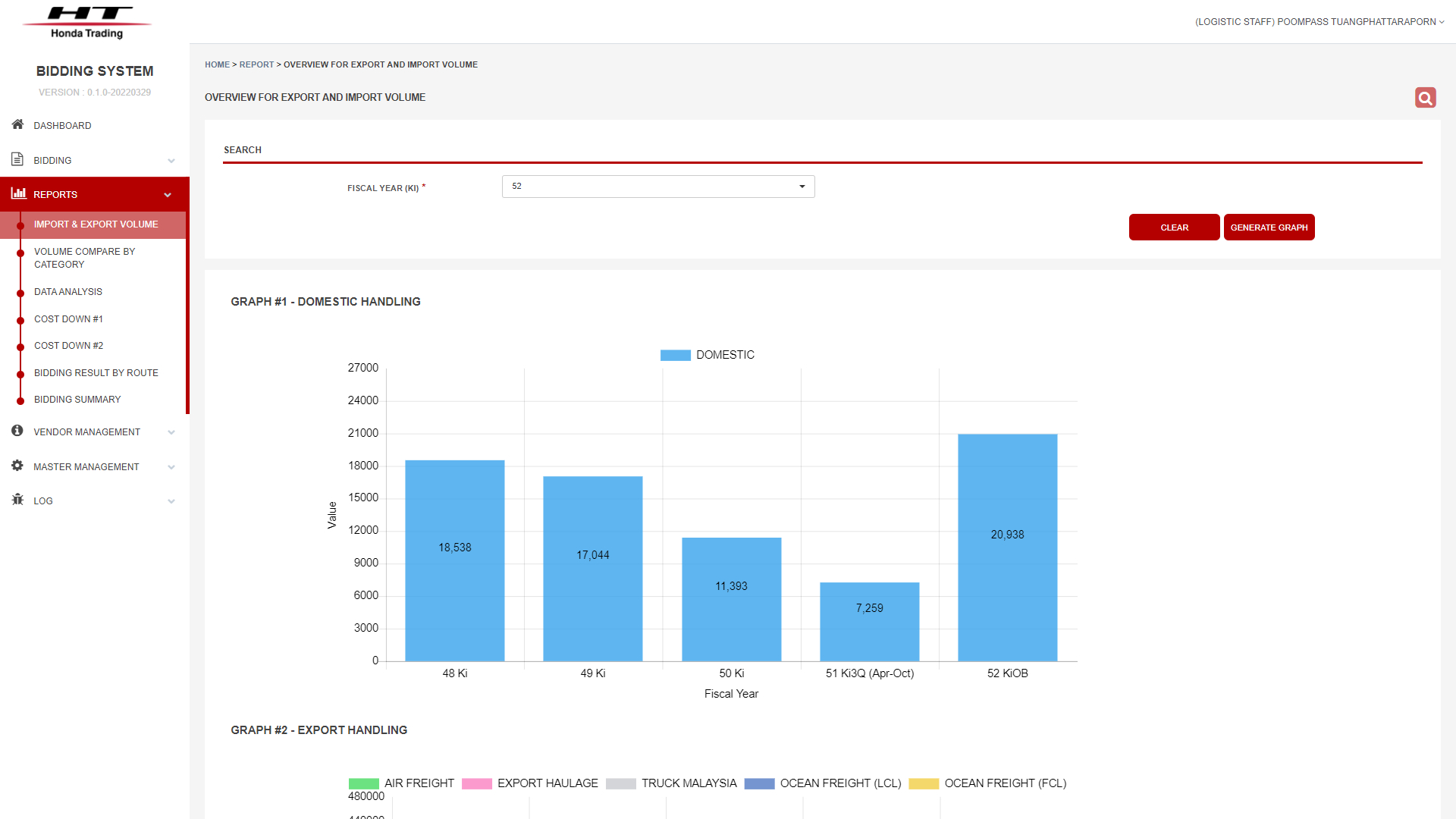The width and height of the screenshot is (1456, 819).
Task: Expand the Vendor Management submenu chevron
Action: [x=171, y=432]
